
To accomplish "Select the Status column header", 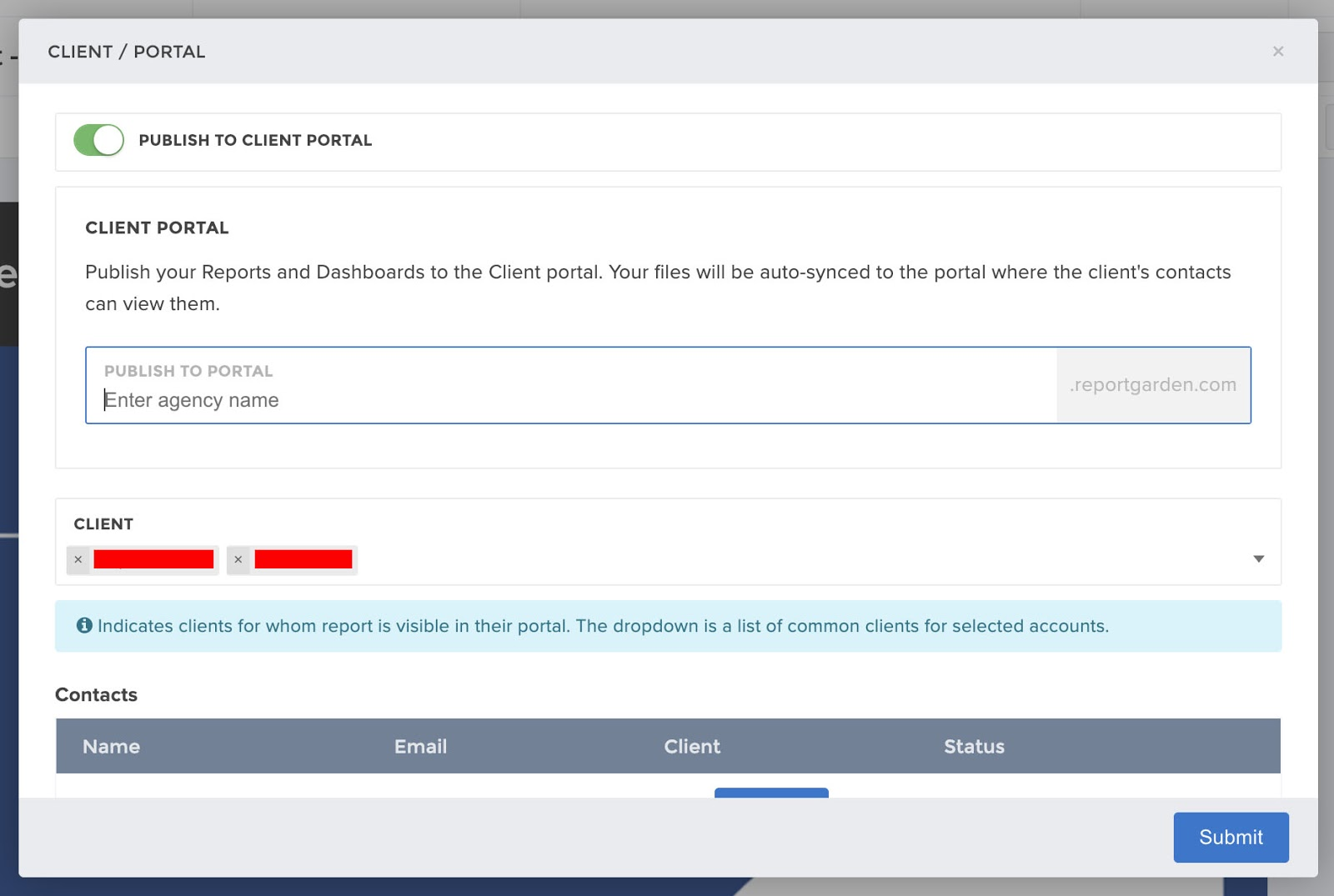I will [973, 747].
